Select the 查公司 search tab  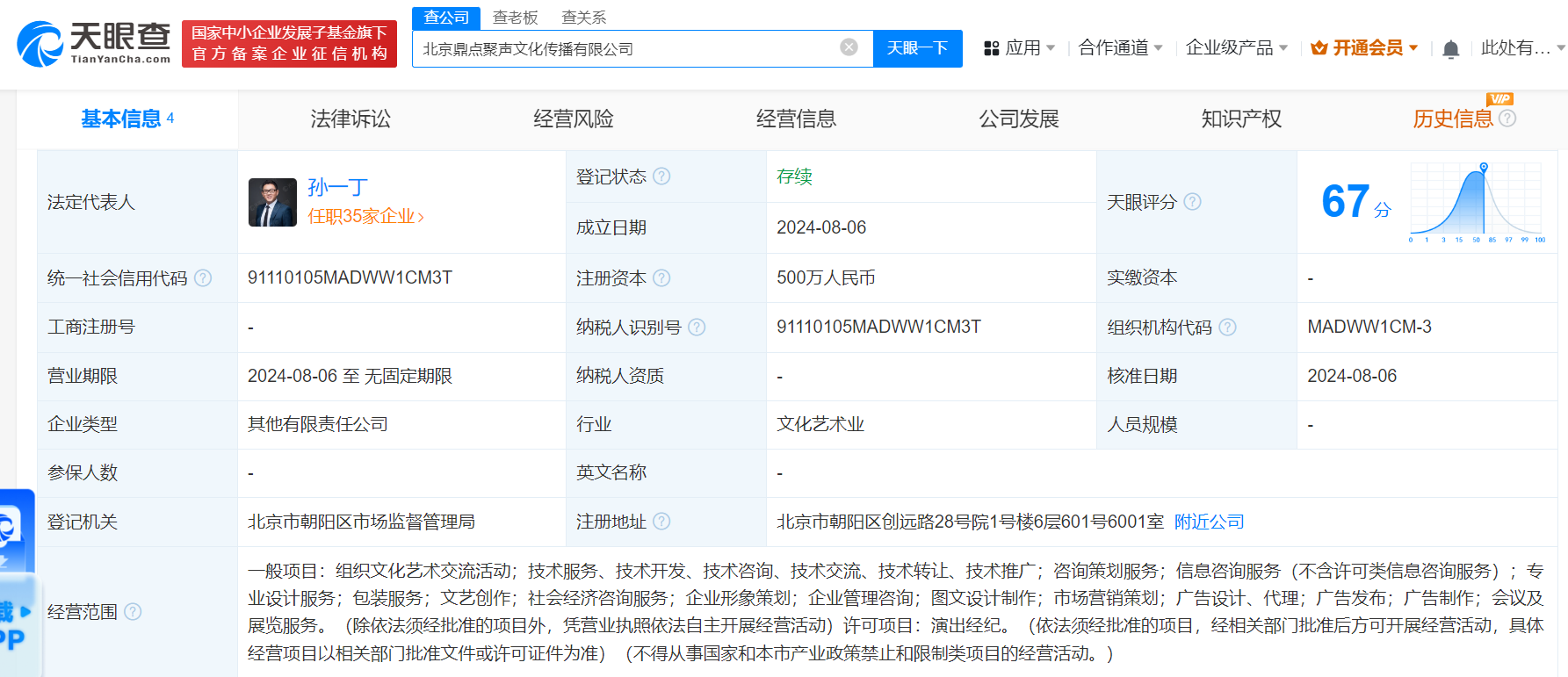(446, 18)
